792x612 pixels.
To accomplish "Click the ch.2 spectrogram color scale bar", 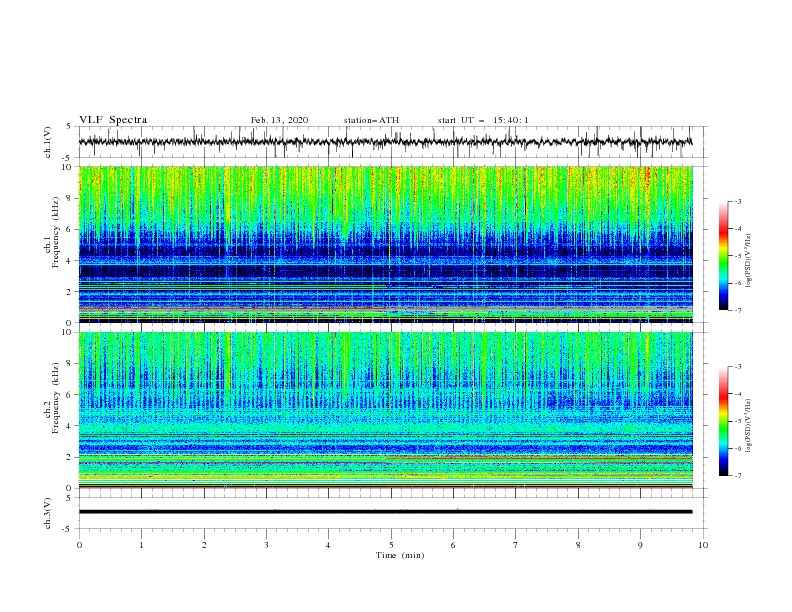I will 723,421.
